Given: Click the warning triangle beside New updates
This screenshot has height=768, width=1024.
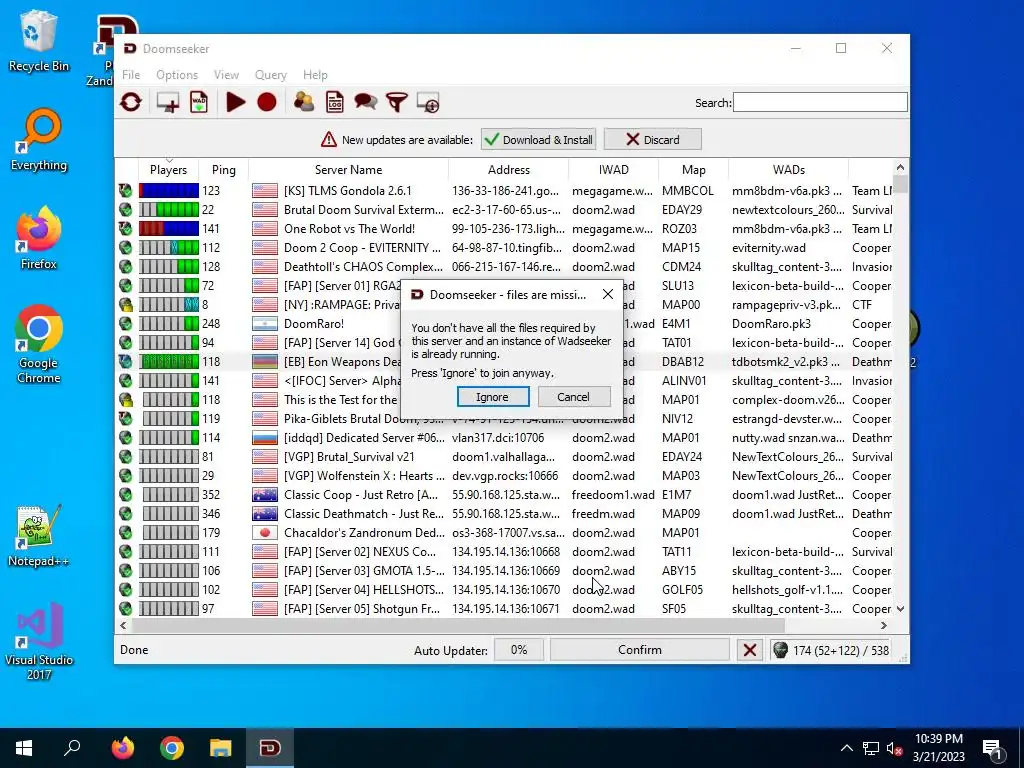Looking at the screenshot, I should tap(329, 140).
